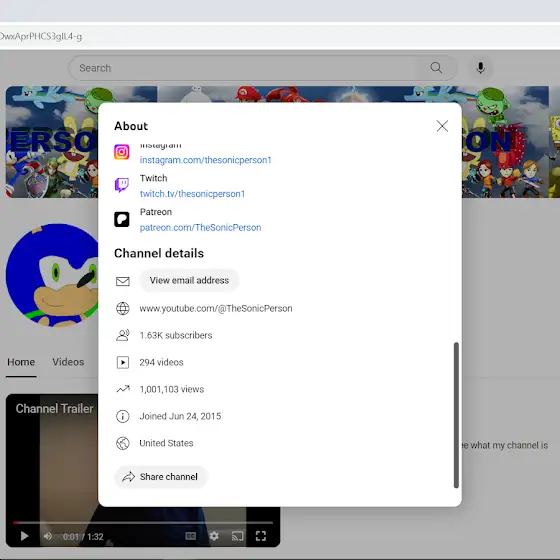Viewport: 560px width, 560px height.
Task: Click the browser address bar URL
Action: click(x=41, y=36)
